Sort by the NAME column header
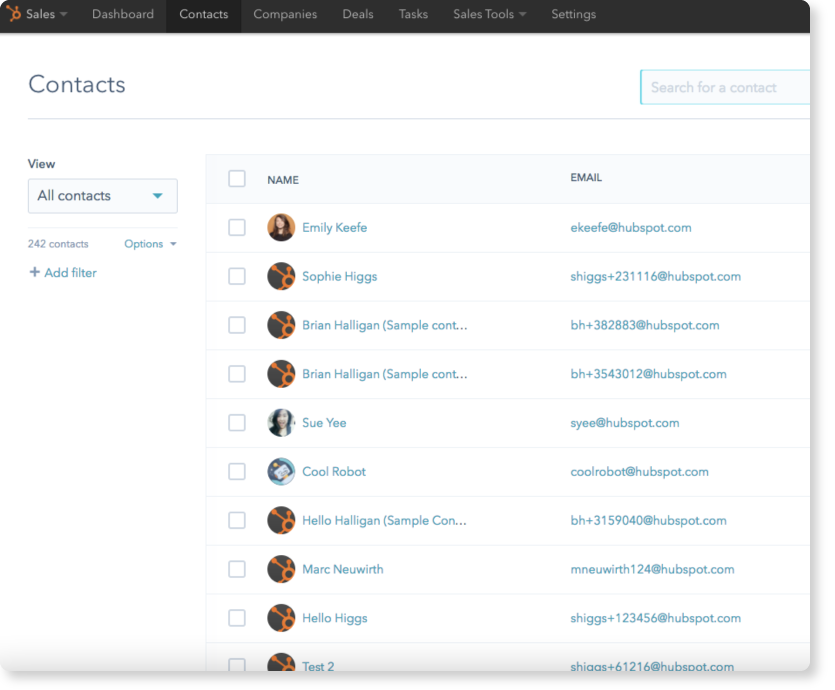The width and height of the screenshot is (835, 690). click(283, 180)
